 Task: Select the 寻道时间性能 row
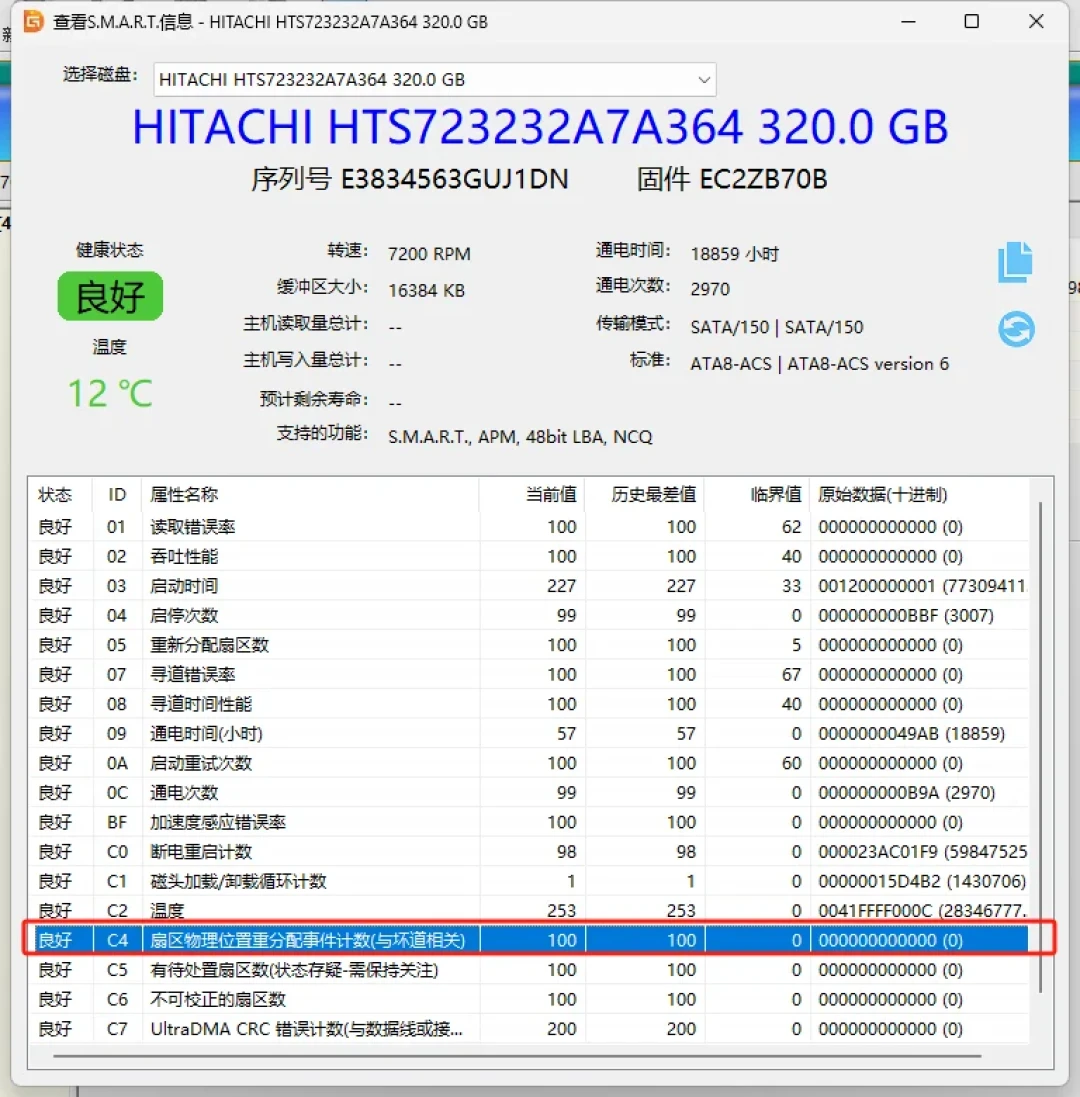(x=529, y=704)
